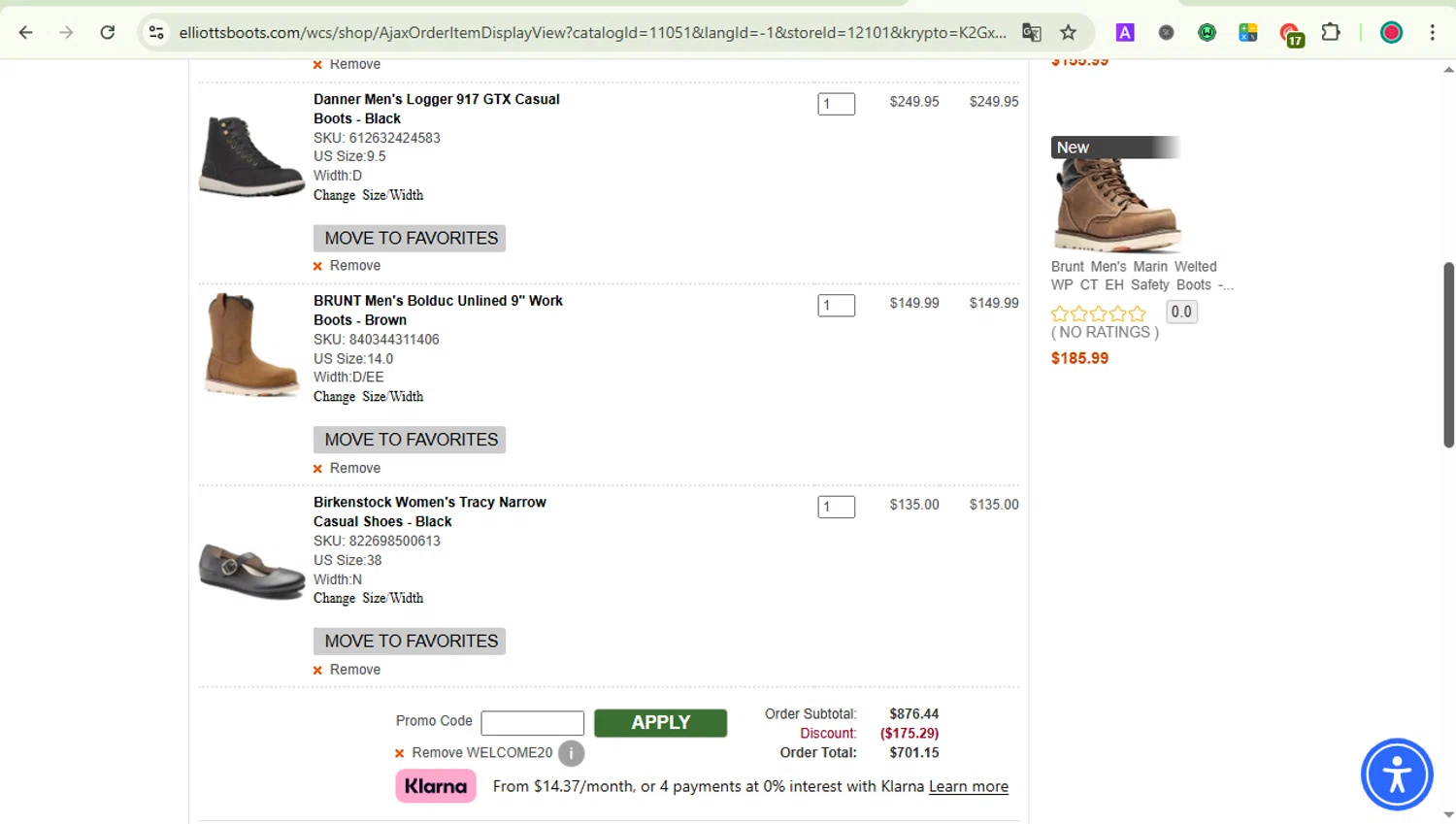Viewport: 1456px width, 824px height.
Task: Click red X next to Remove WELCOME20
Action: coord(399,753)
